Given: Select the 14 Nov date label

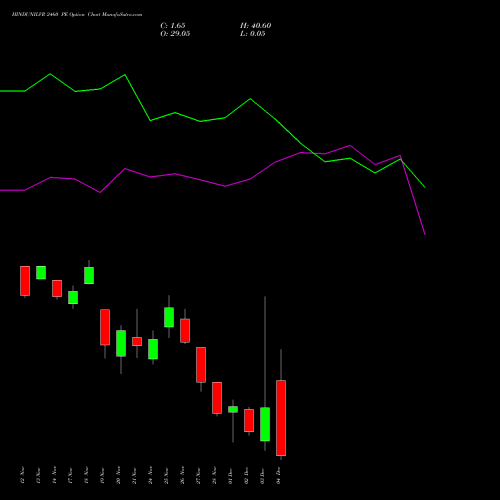Looking at the screenshot, I should tap(54, 475).
